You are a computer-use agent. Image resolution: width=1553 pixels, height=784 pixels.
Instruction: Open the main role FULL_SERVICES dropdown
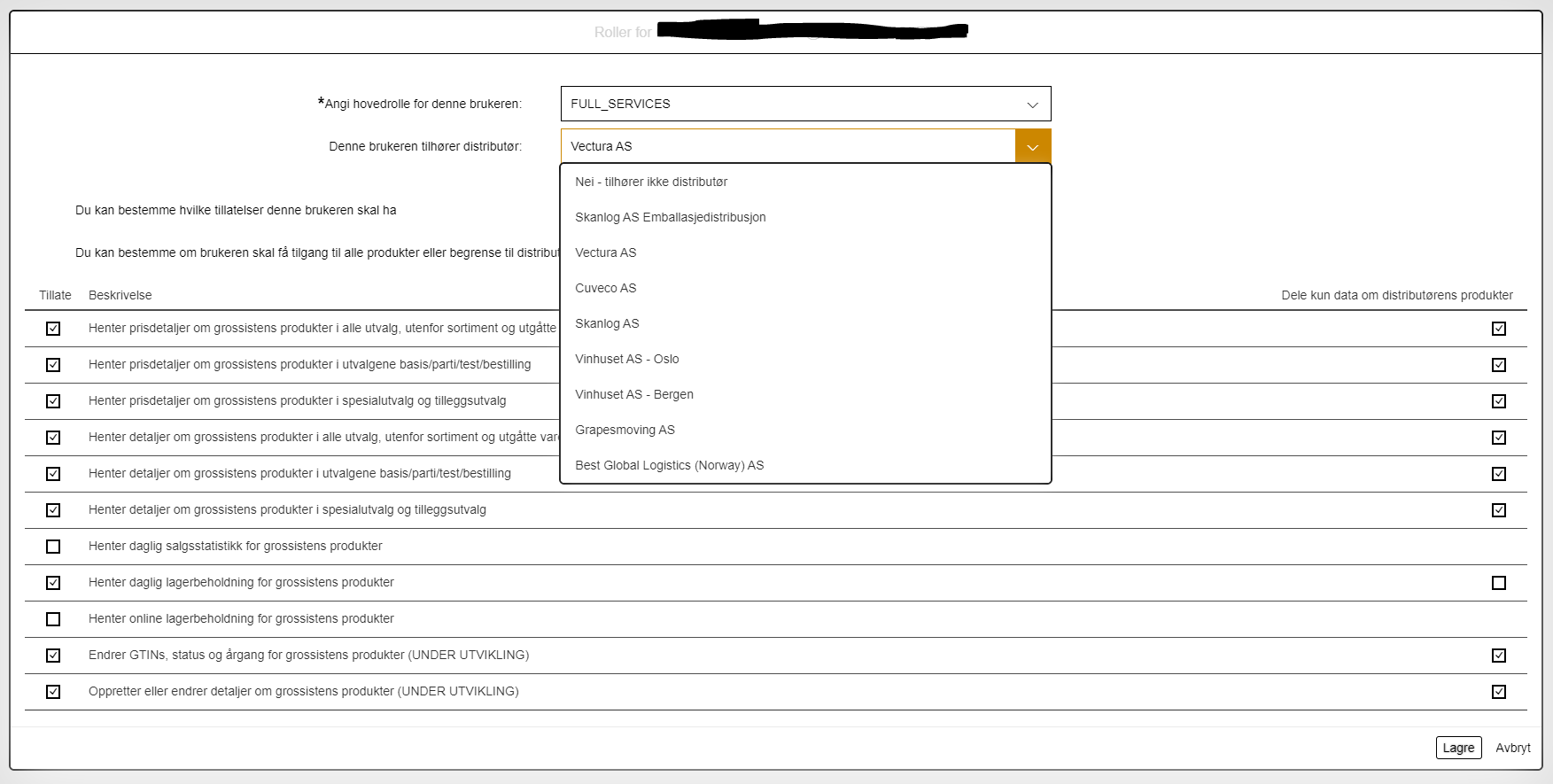[x=804, y=104]
